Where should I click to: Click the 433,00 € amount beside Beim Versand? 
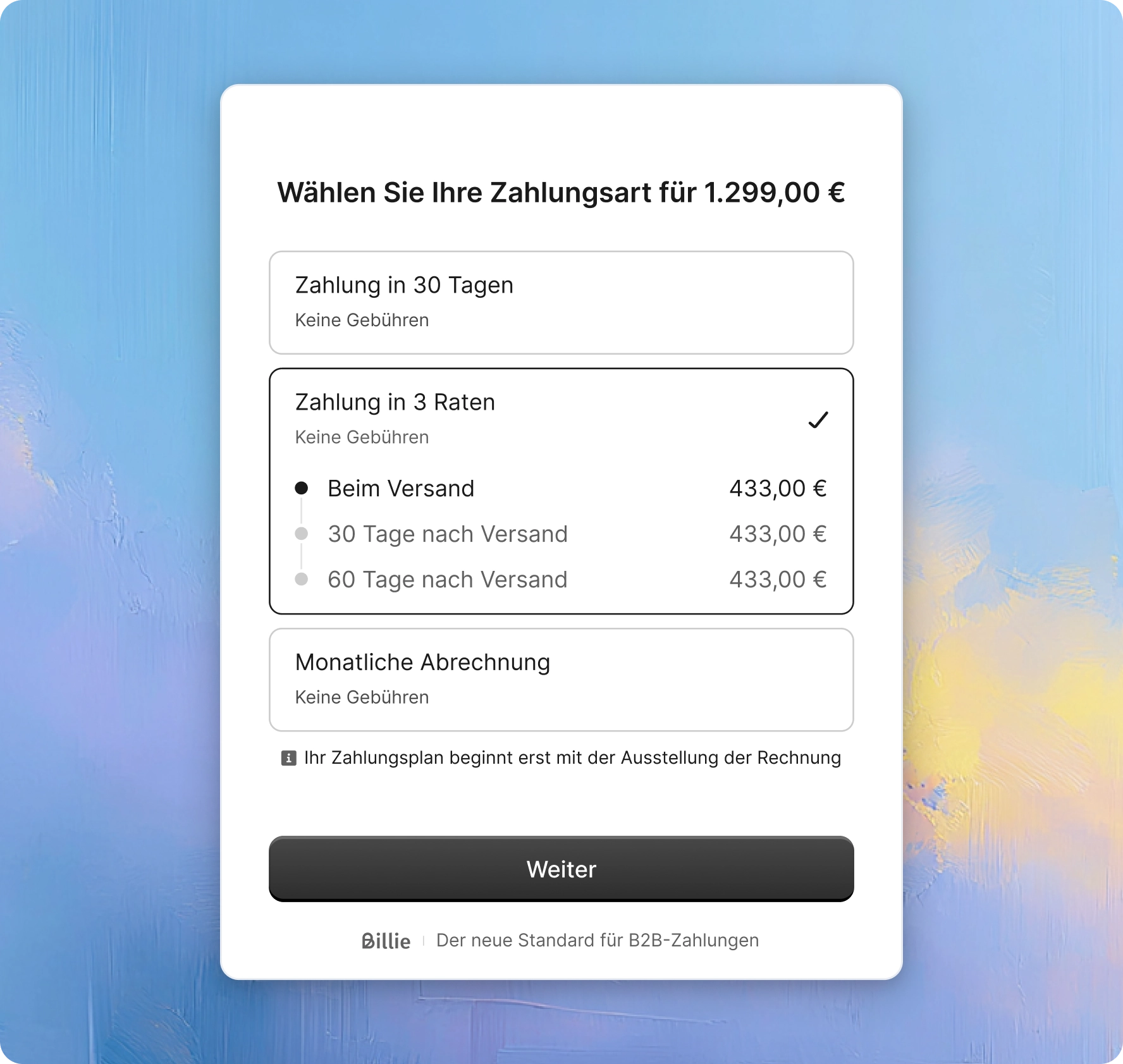[x=778, y=487]
